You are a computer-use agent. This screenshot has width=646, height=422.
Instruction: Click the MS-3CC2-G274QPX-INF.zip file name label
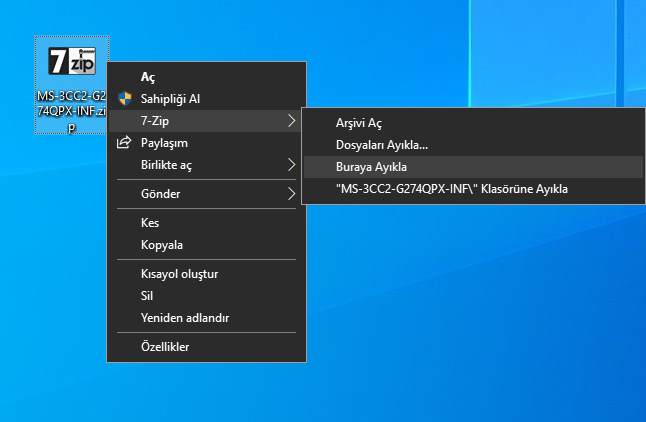click(x=72, y=111)
